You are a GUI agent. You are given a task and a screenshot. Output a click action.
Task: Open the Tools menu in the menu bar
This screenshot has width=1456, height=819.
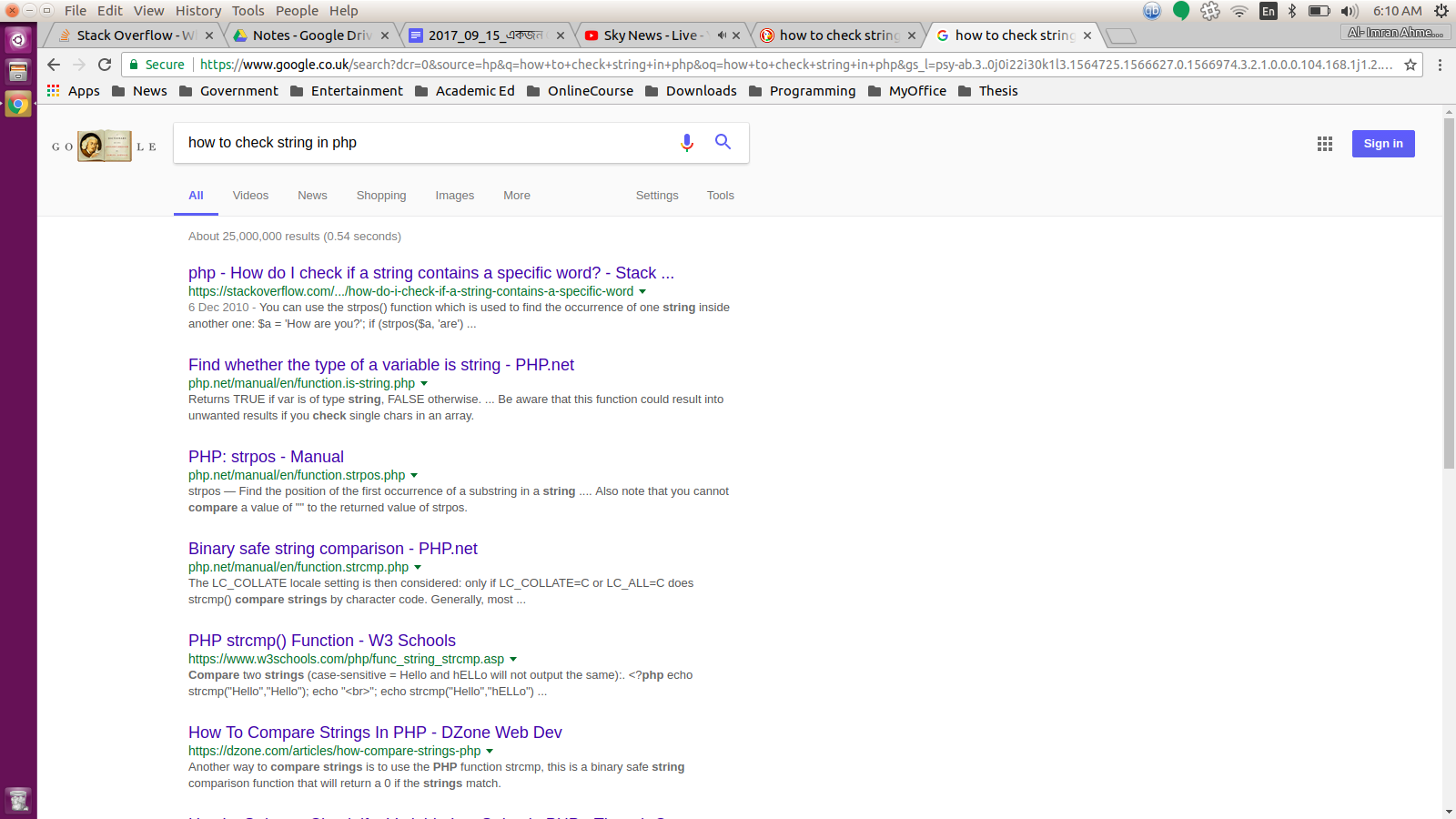248,11
